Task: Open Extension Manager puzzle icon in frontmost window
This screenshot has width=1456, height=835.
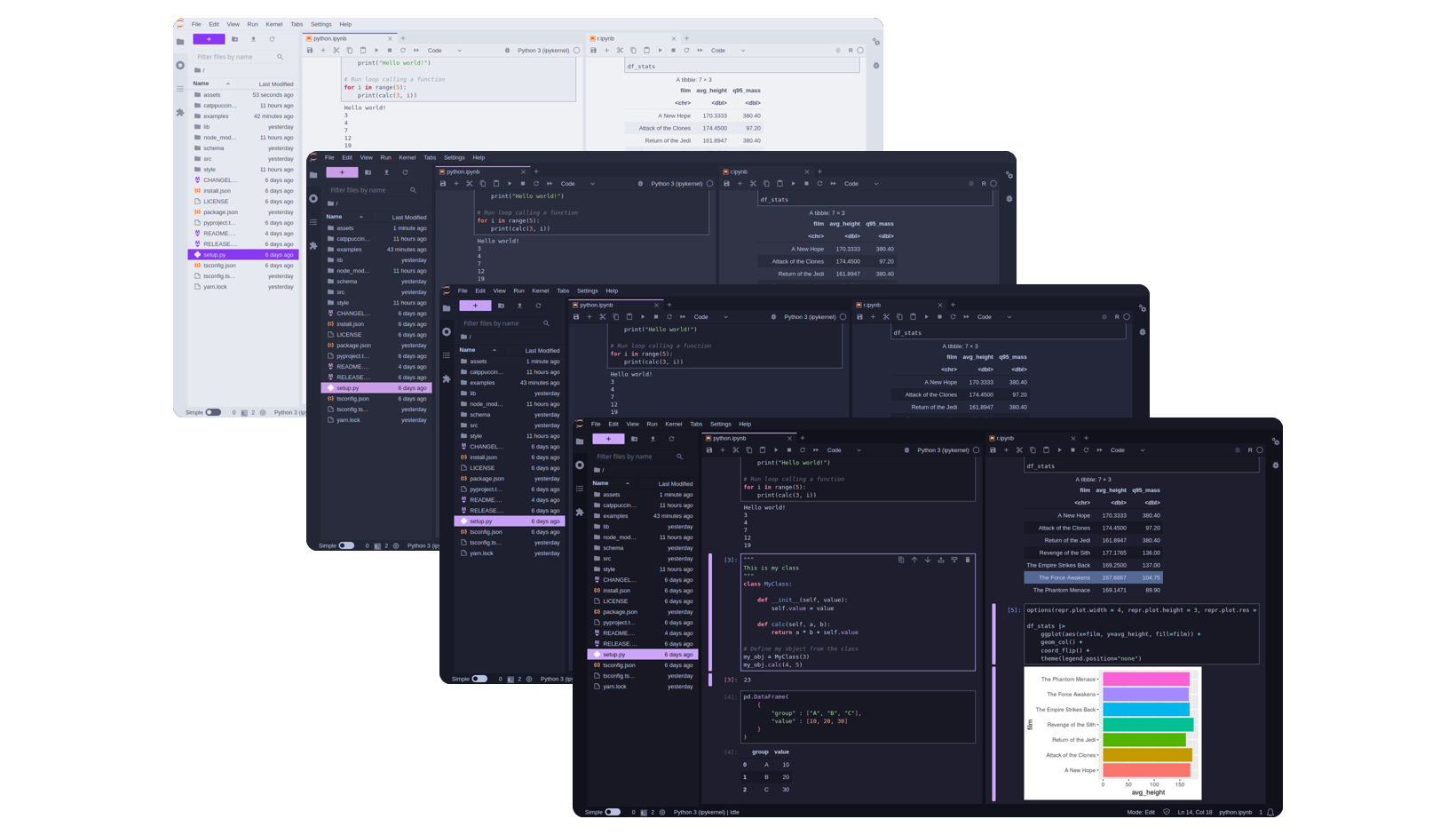Action: click(580, 513)
